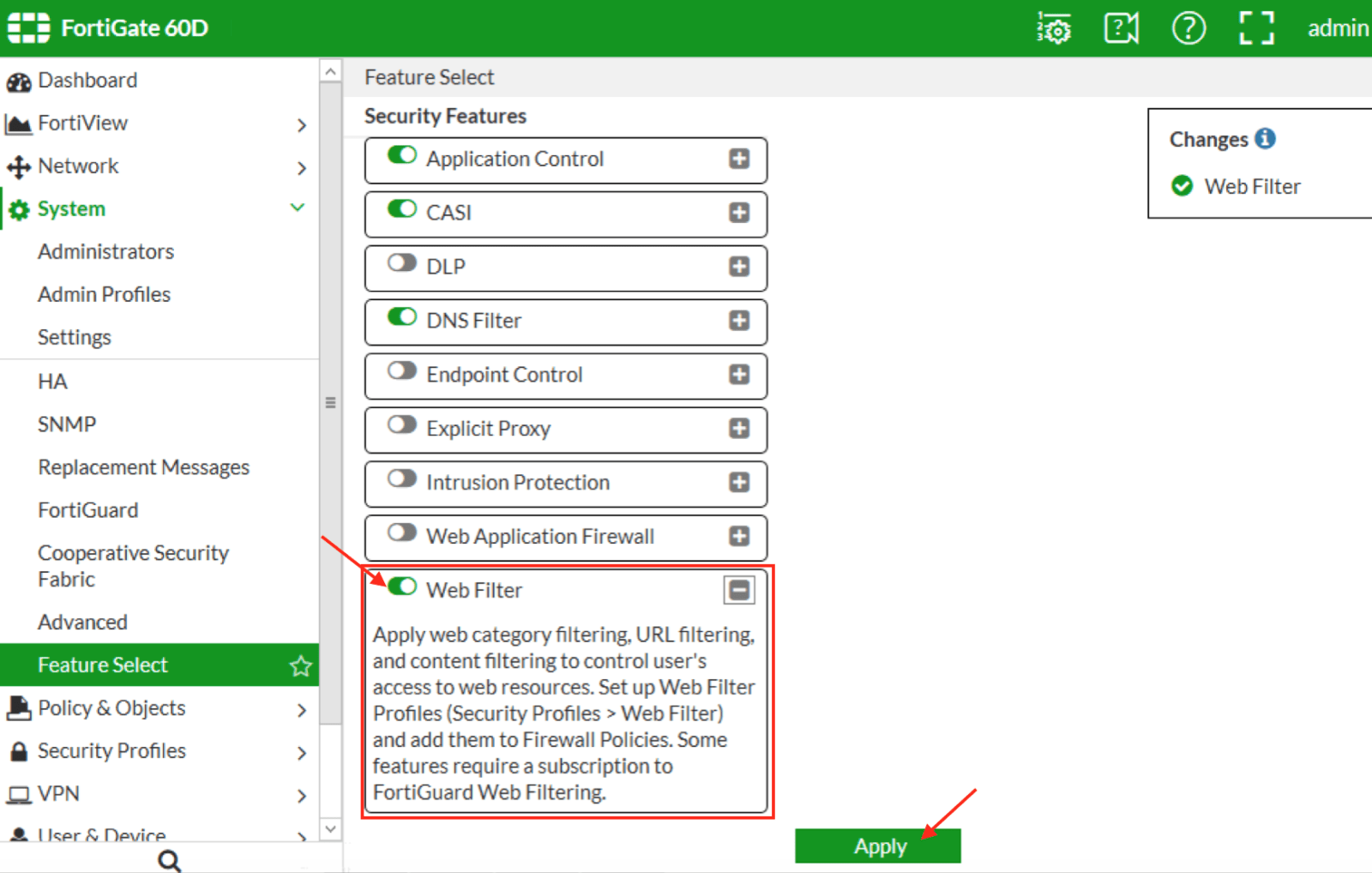The image size is (1372, 873).
Task: Expand the Policy & Objects chevron
Action: (301, 710)
